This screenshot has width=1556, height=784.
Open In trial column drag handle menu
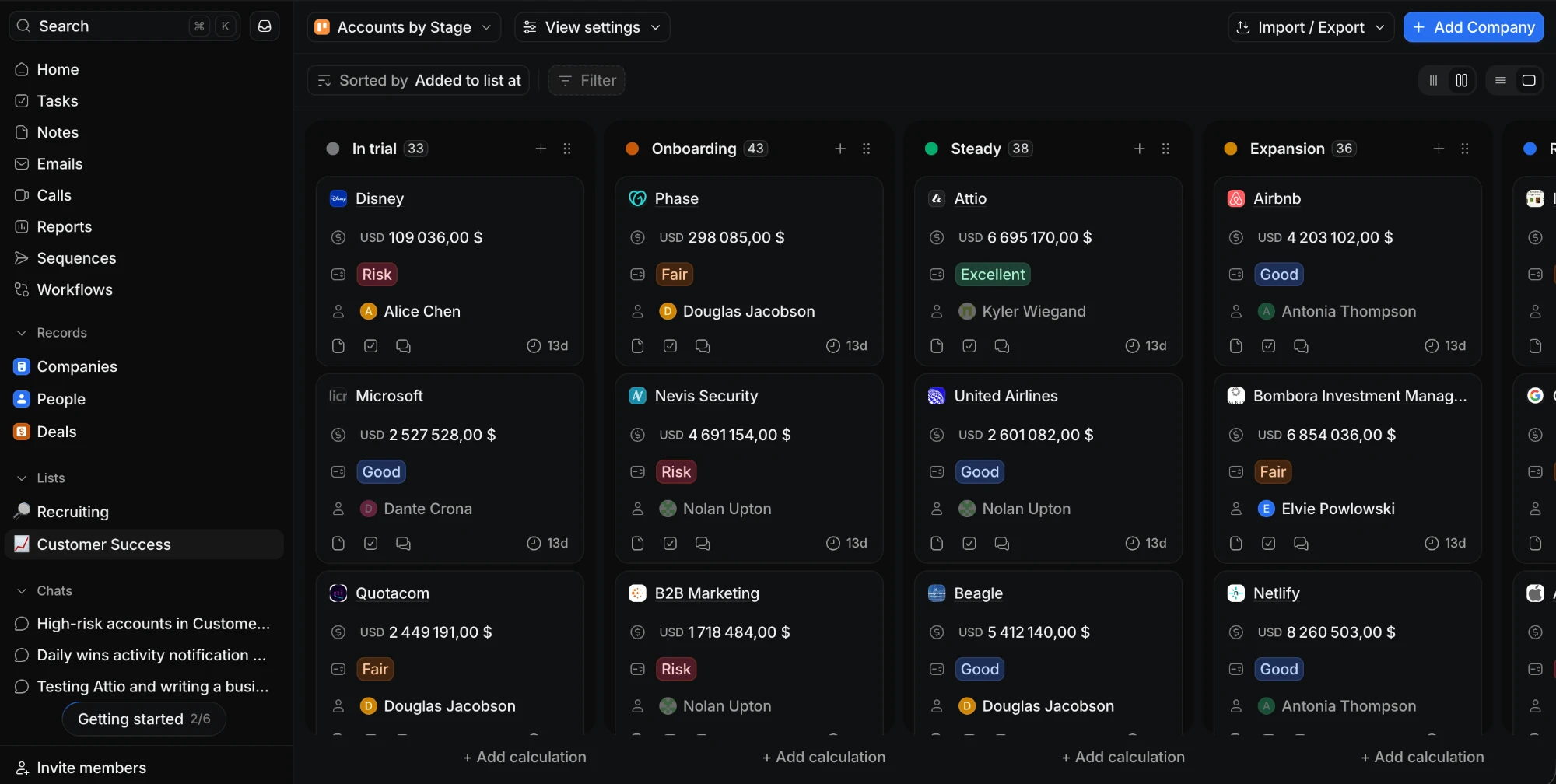point(567,149)
